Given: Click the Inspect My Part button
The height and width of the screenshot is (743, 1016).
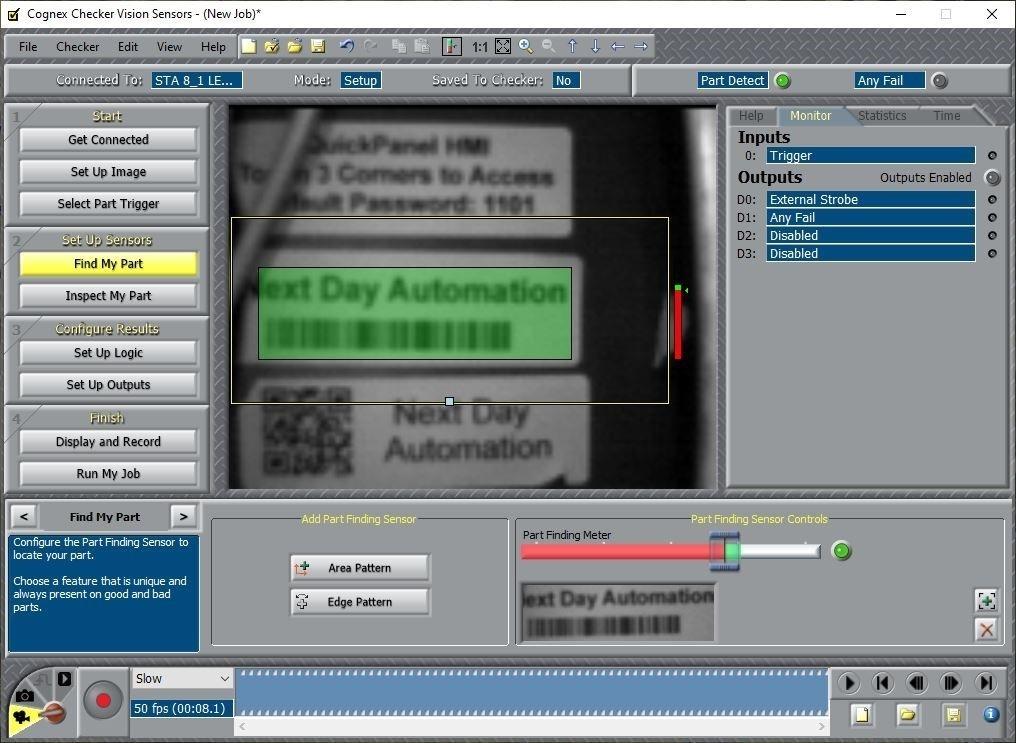Looking at the screenshot, I should [108, 296].
